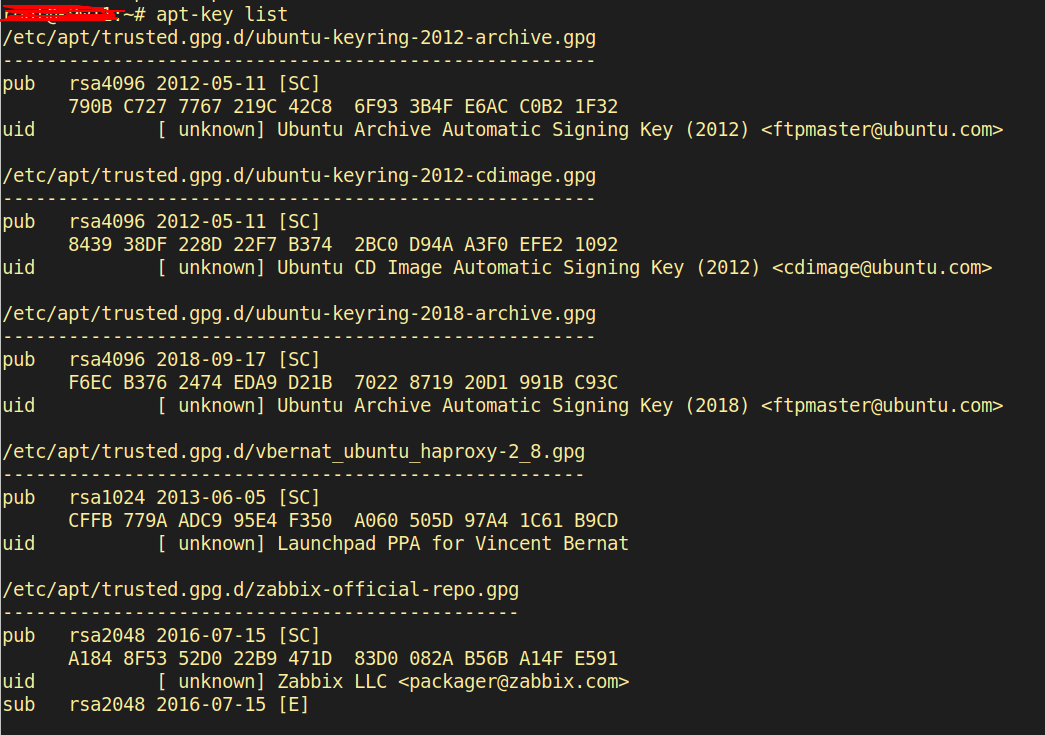Click the vbernat_ubuntu_haproxy-2_8.gpg file path
Screen dimensions: 1045x735
294,451
